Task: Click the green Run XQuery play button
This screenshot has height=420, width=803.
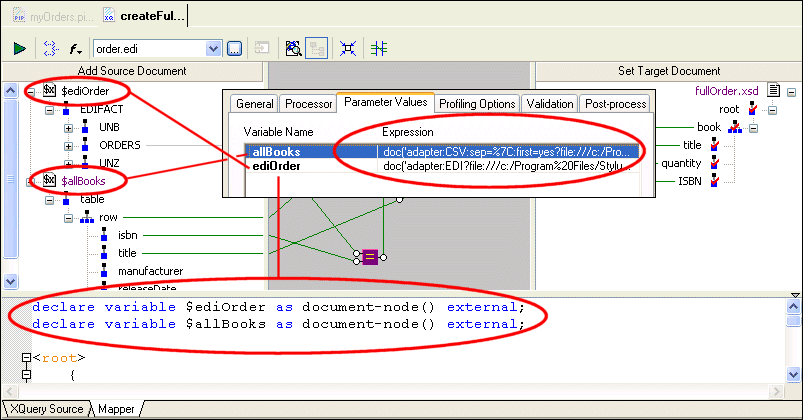Action: pos(19,48)
